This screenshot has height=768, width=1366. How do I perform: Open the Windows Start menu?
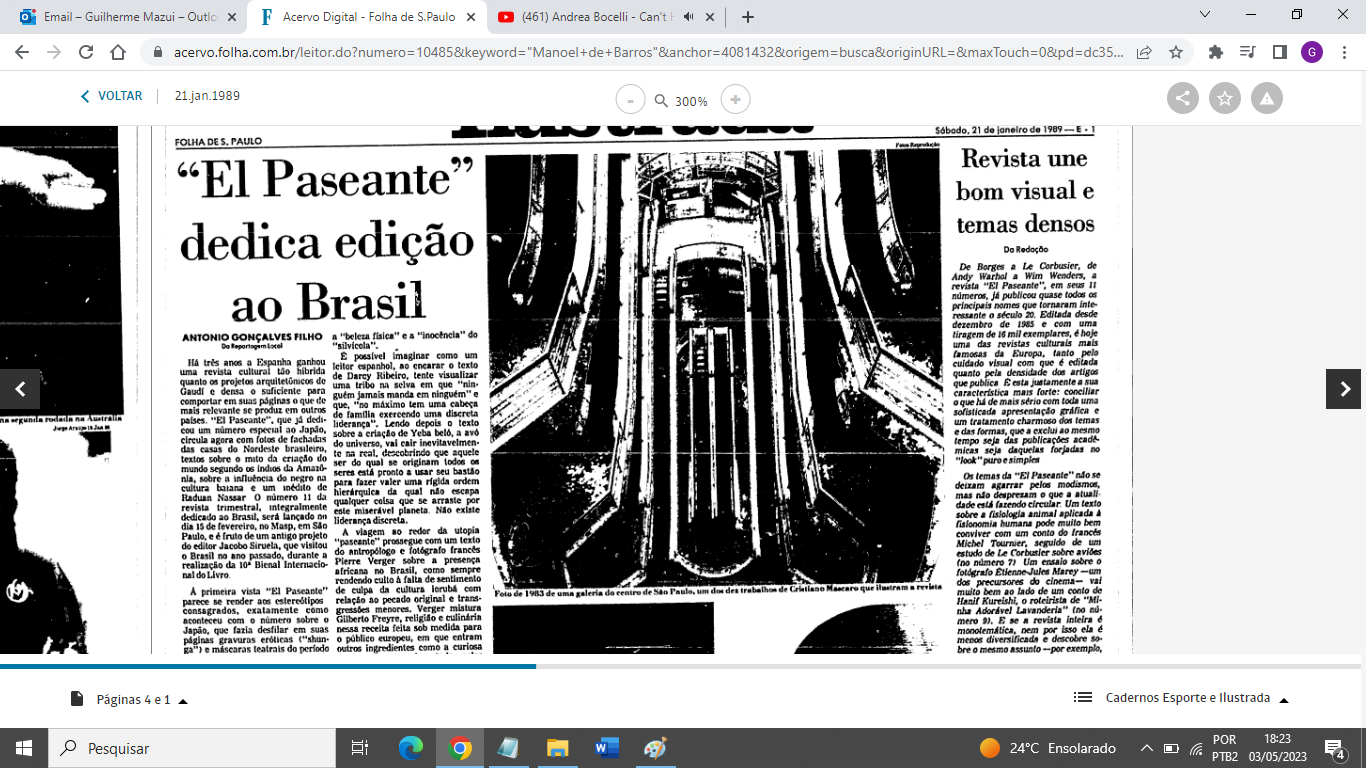point(24,748)
